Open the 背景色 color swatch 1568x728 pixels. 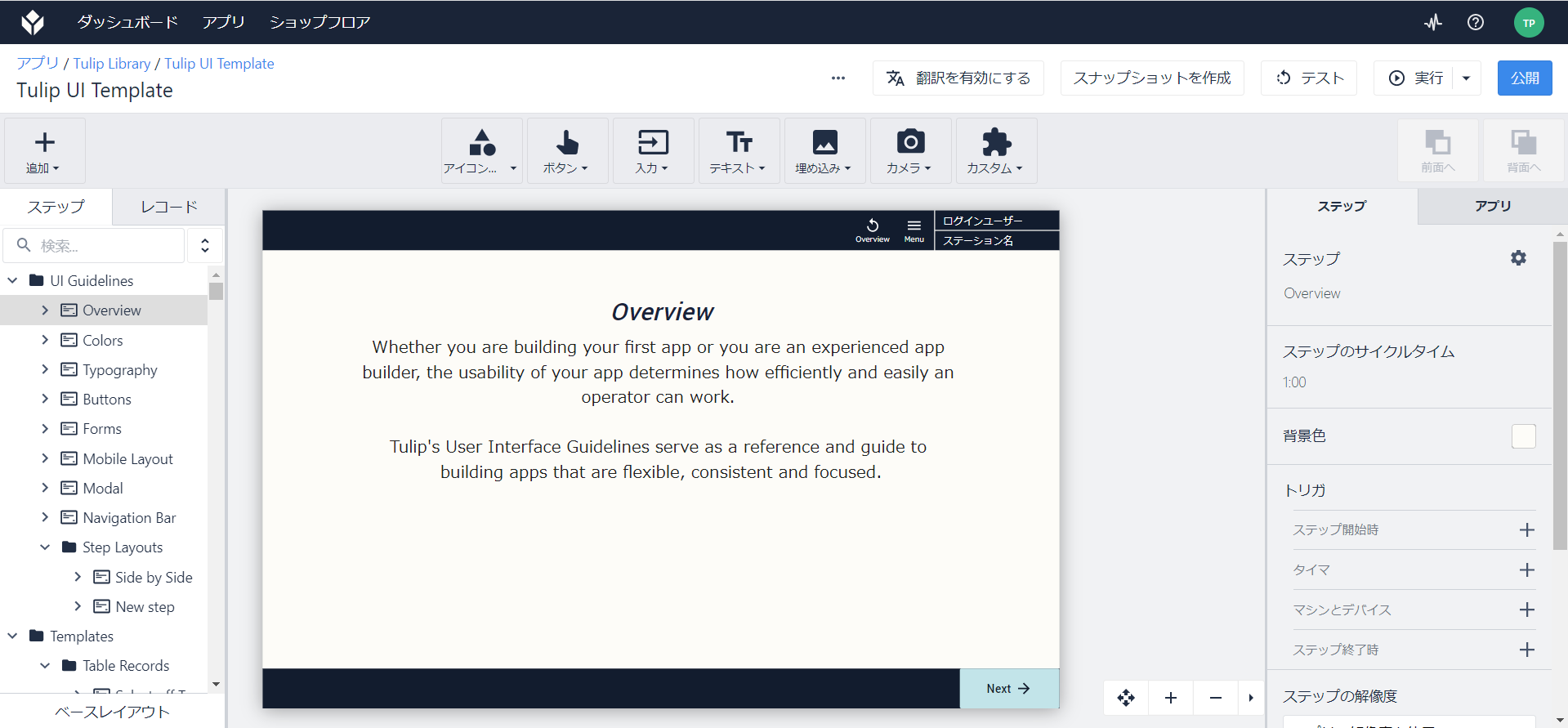(x=1523, y=436)
